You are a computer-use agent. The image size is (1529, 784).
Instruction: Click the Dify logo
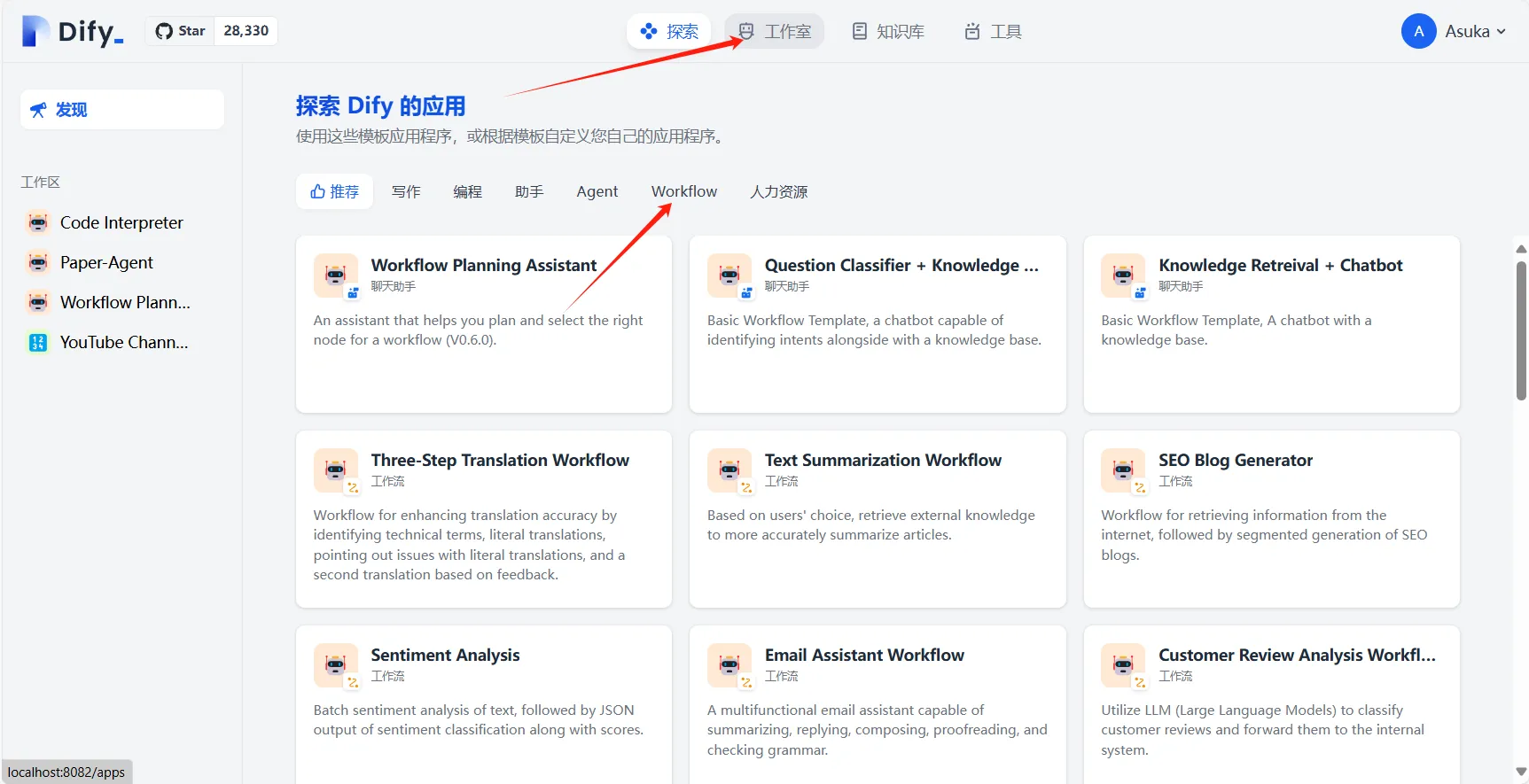click(x=73, y=32)
